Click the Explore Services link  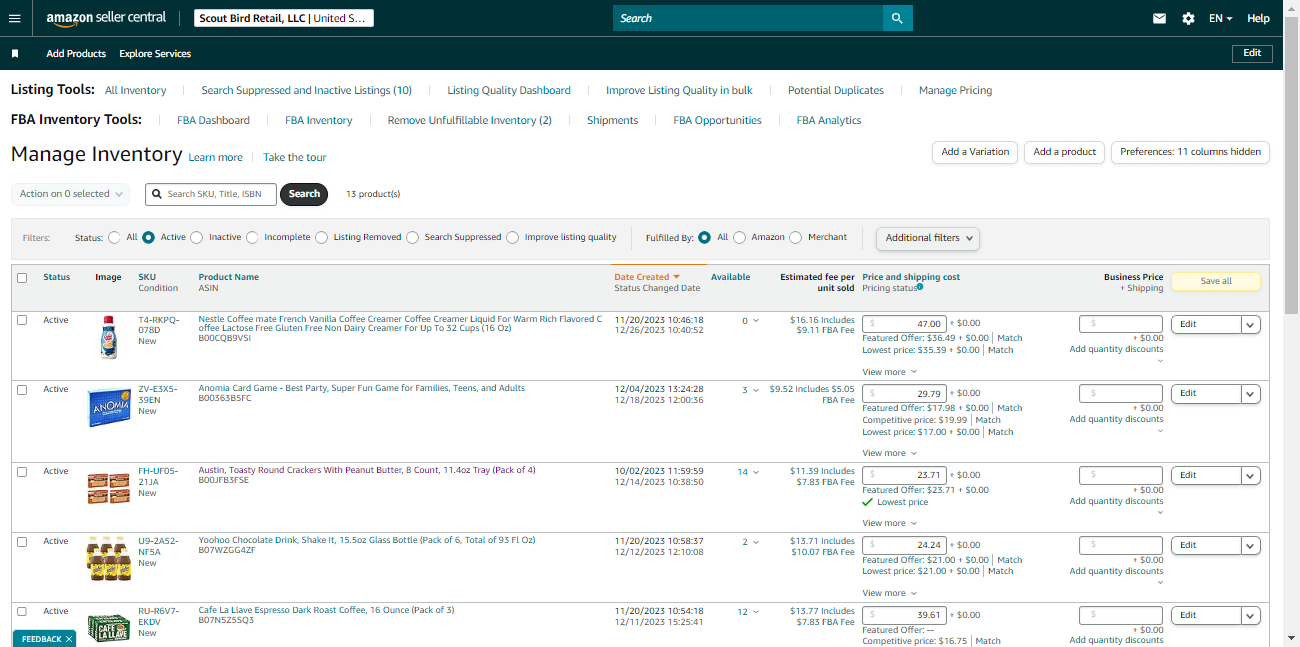tap(155, 54)
